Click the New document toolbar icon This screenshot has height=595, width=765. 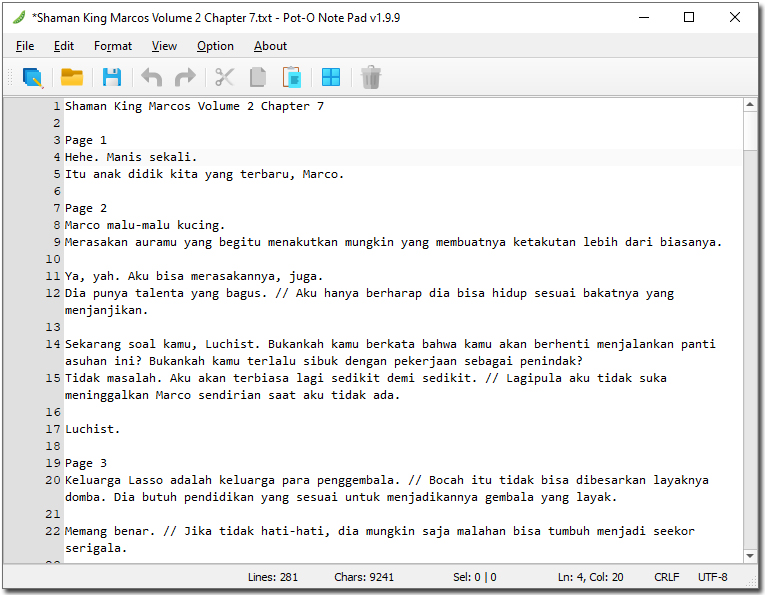[x=33, y=78]
